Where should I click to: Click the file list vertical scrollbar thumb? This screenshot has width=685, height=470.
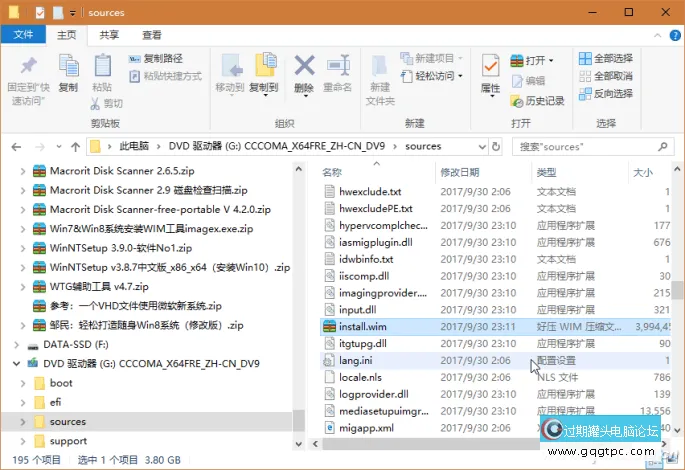point(677,290)
